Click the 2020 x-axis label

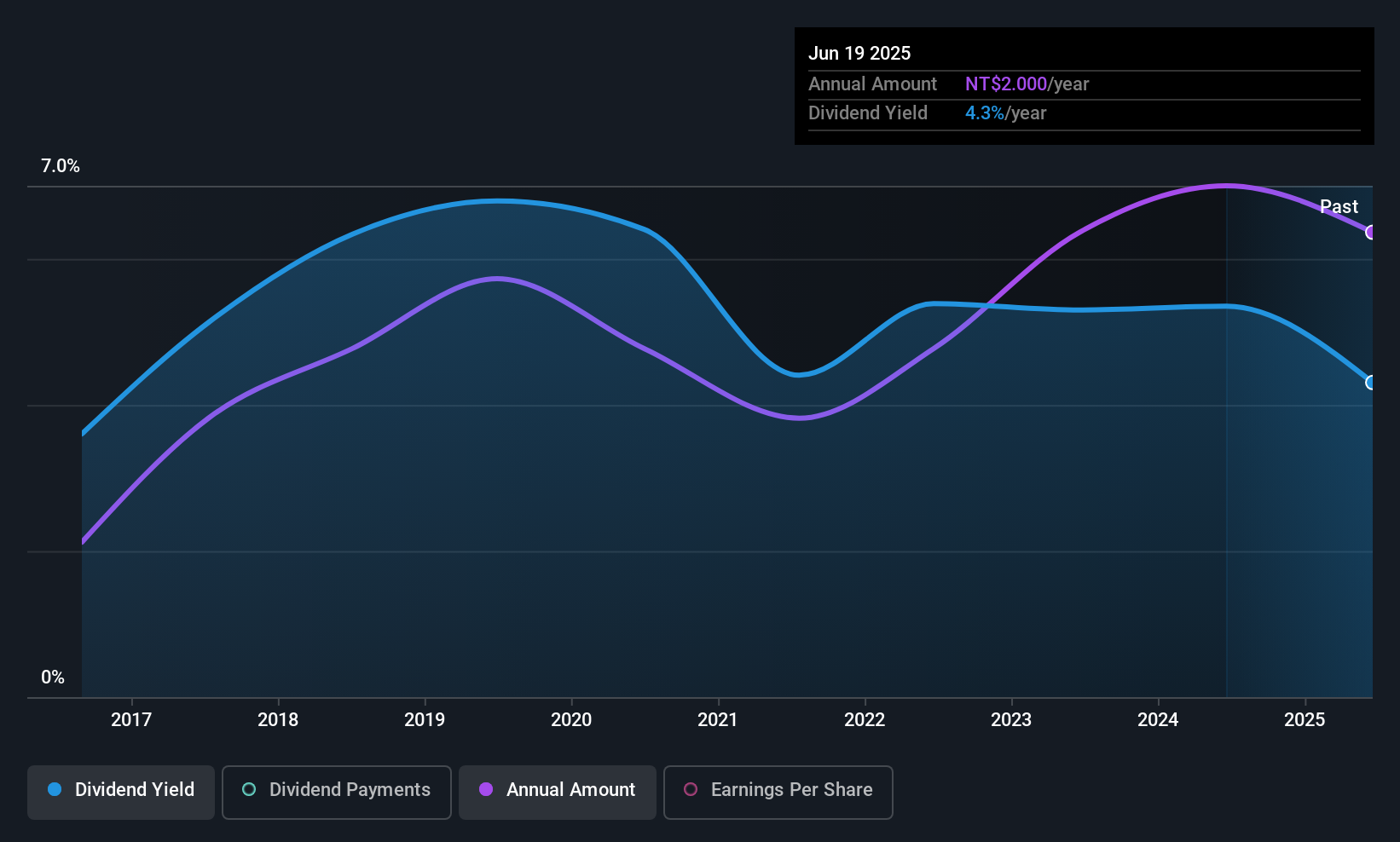coord(571,719)
